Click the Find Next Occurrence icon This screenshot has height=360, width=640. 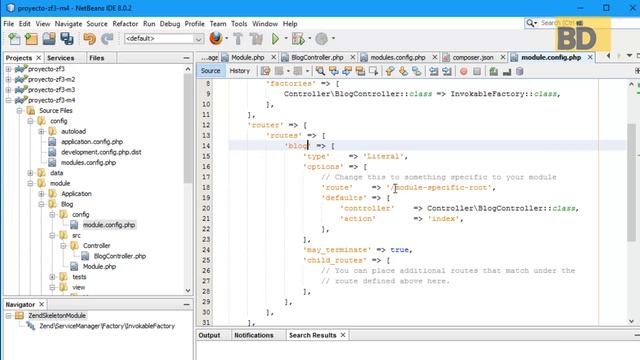(347, 71)
